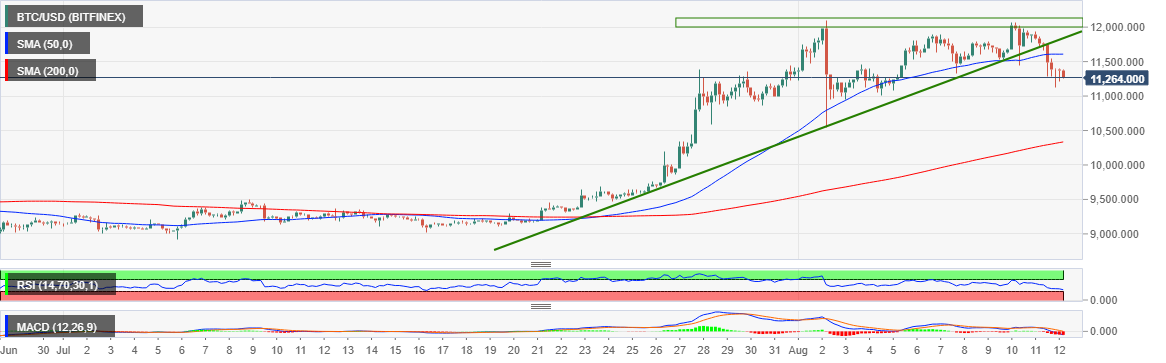Click the current price tag 11,264.000
Viewport: 1166px width, 363px height.
point(1116,78)
